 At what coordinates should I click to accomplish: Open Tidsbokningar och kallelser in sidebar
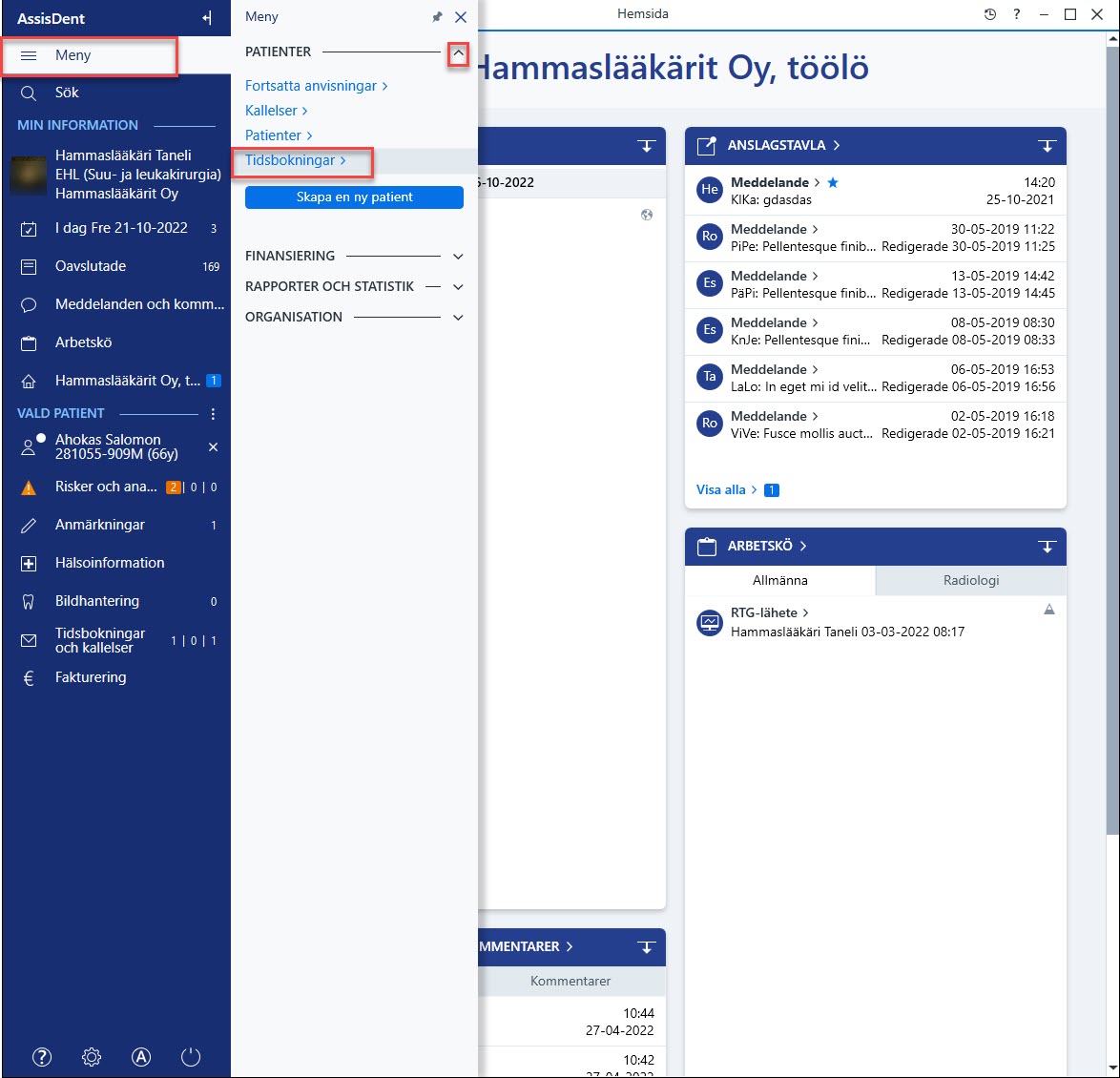tap(115, 641)
